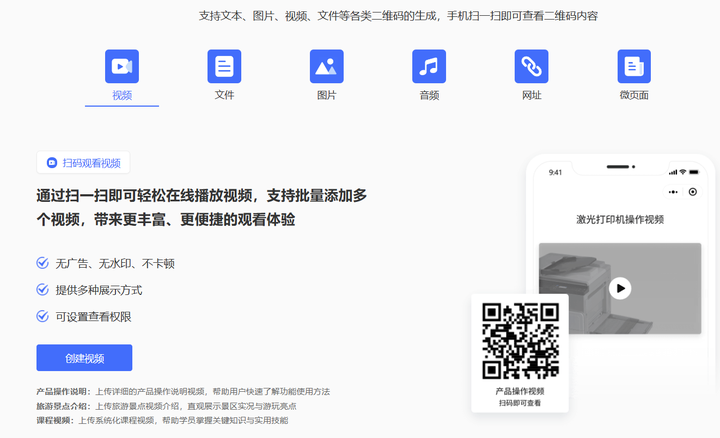Click the text 无广告、无水印、不卡顿
The width and height of the screenshot is (720, 438).
click(115, 264)
